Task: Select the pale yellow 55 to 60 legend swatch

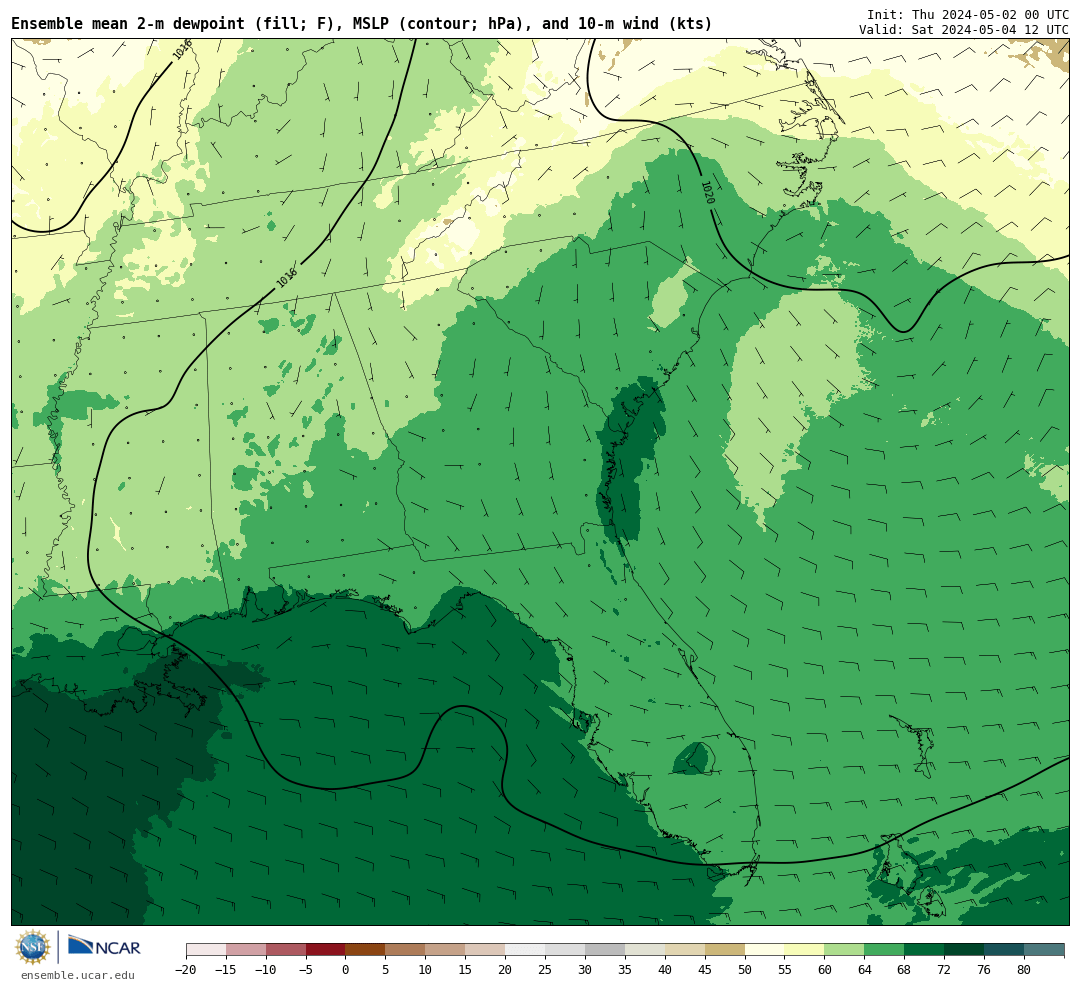Action: (x=804, y=950)
